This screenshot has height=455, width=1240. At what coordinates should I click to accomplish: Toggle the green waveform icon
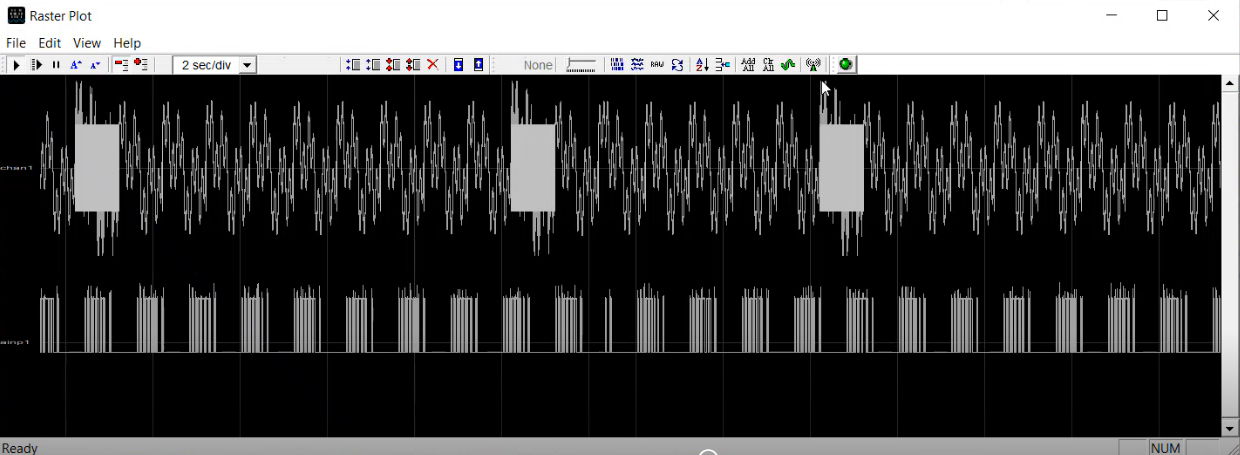pyautogui.click(x=788, y=65)
